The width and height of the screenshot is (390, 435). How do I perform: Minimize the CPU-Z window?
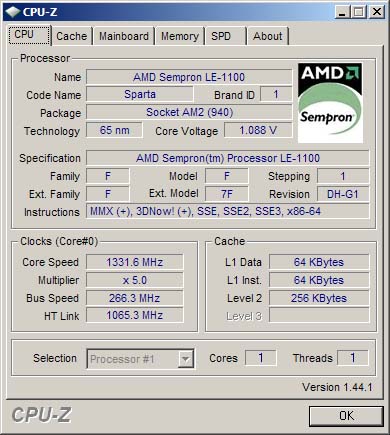coord(342,12)
